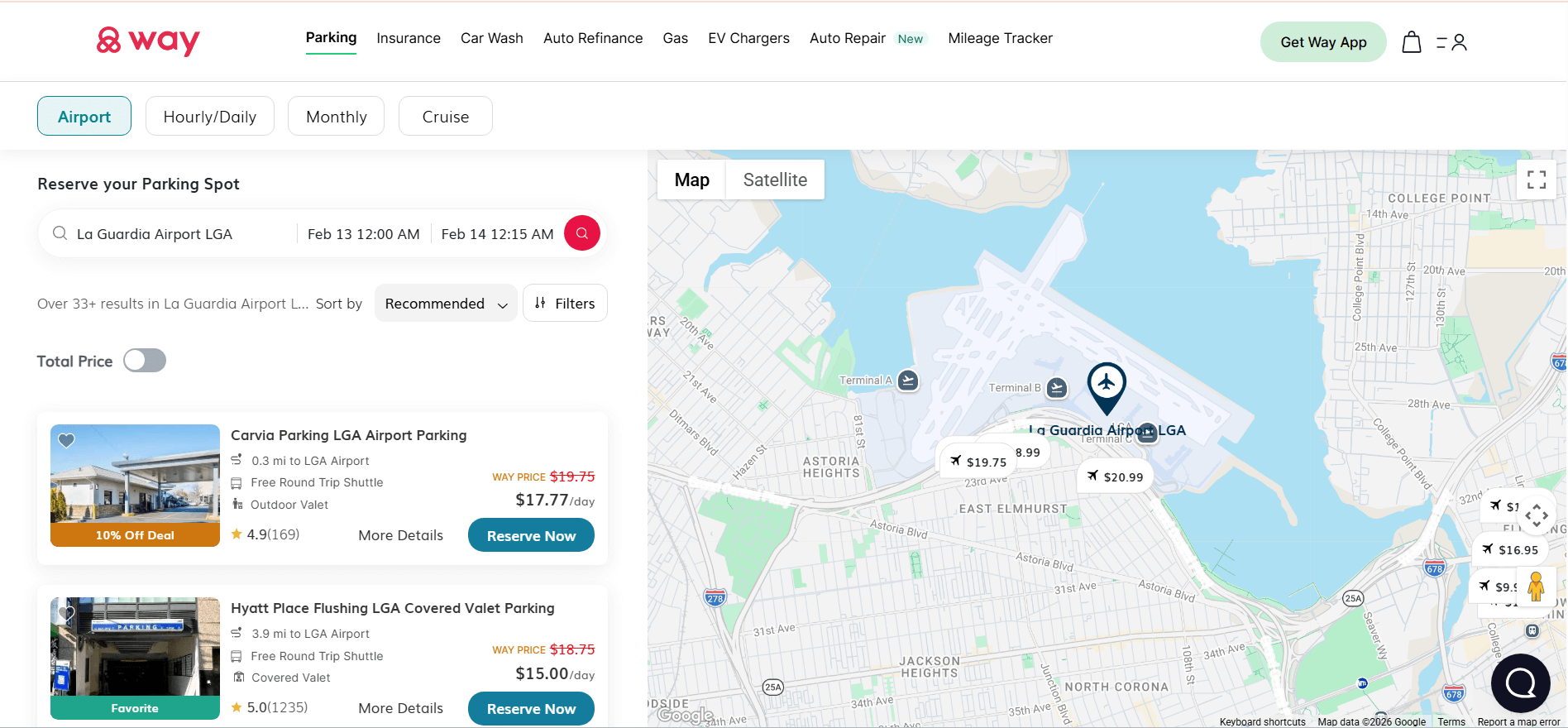Open the Way logo home link
The width and height of the screenshot is (1568, 728).
(x=148, y=41)
